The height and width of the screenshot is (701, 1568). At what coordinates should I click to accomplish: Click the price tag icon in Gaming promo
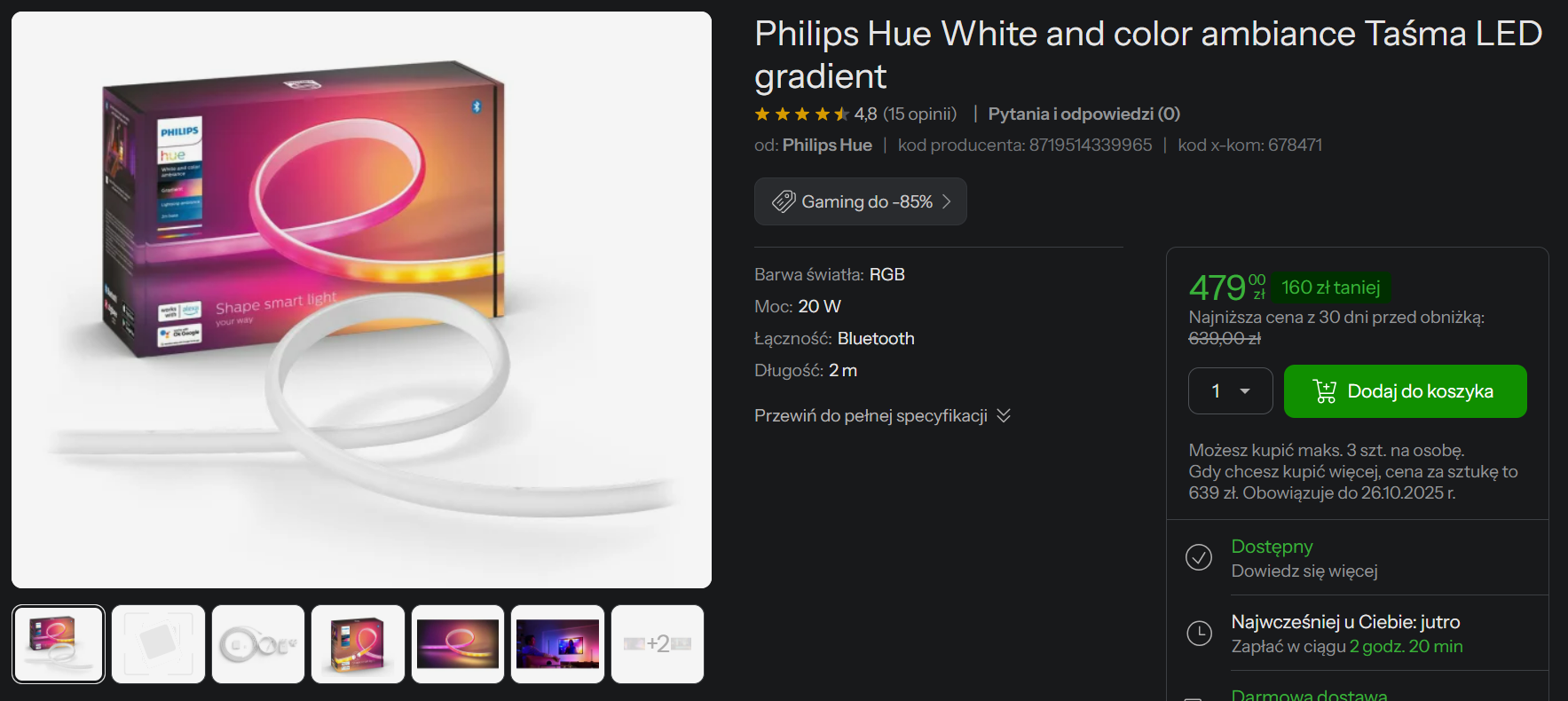(784, 201)
